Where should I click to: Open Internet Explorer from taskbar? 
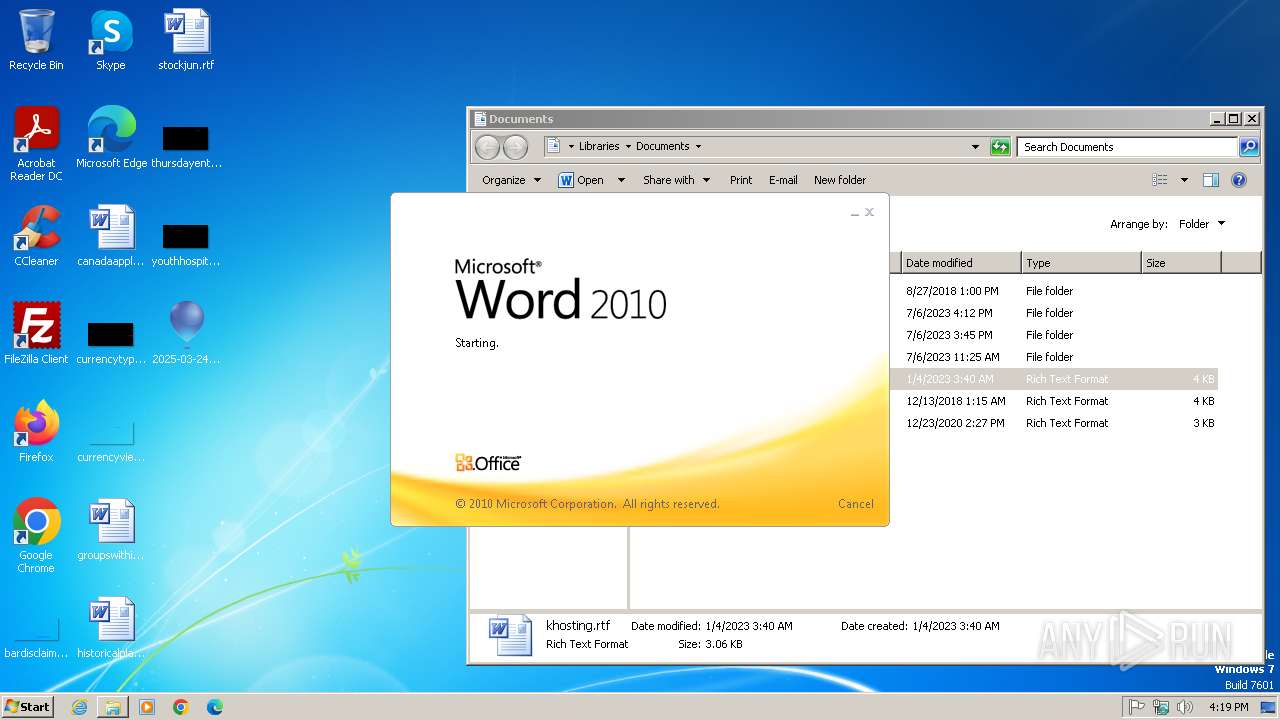pyautogui.click(x=79, y=707)
